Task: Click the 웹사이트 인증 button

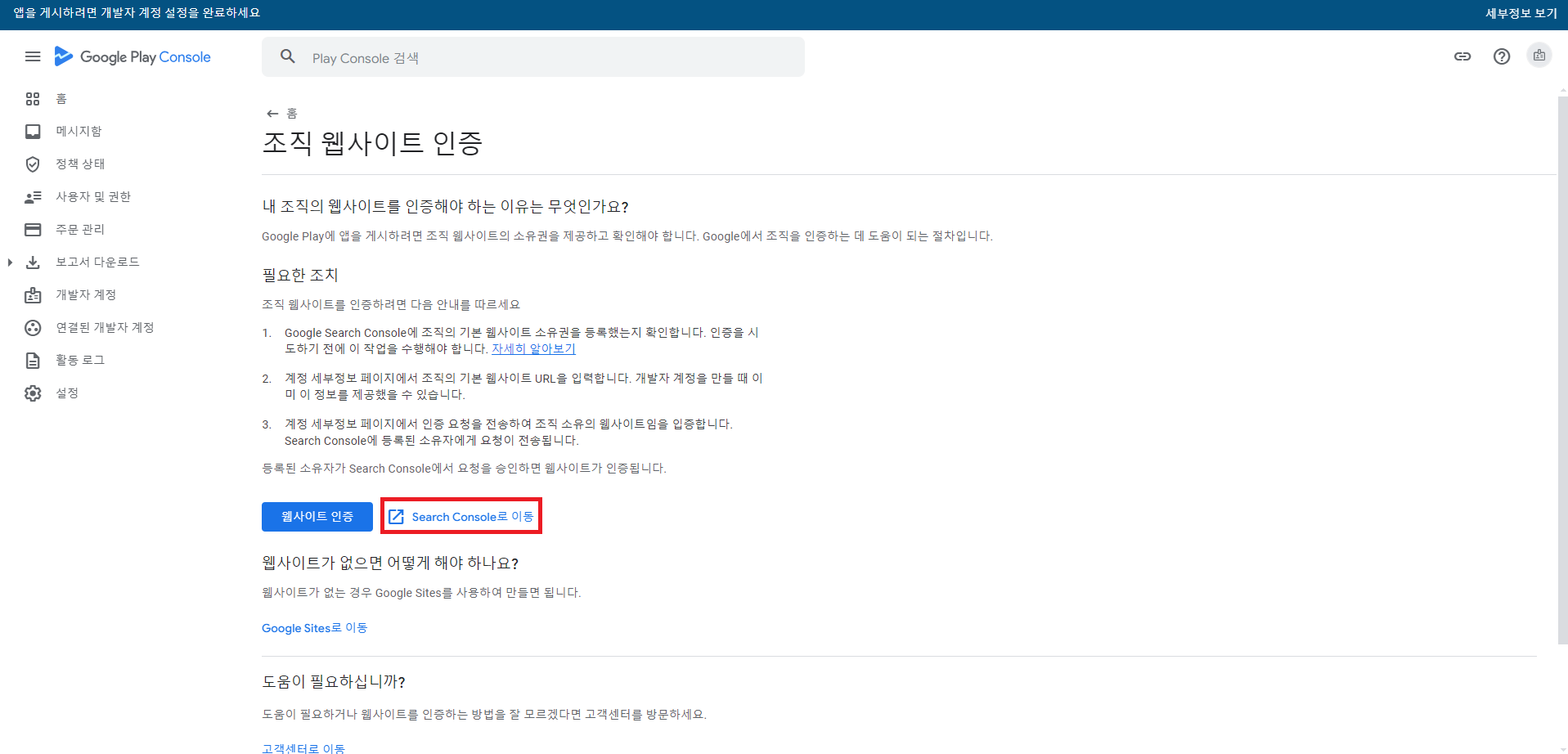Action: click(x=317, y=517)
